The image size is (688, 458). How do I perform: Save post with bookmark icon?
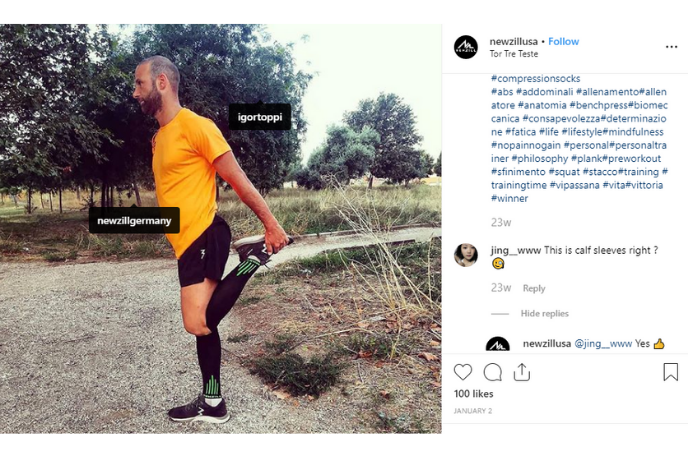(670, 372)
